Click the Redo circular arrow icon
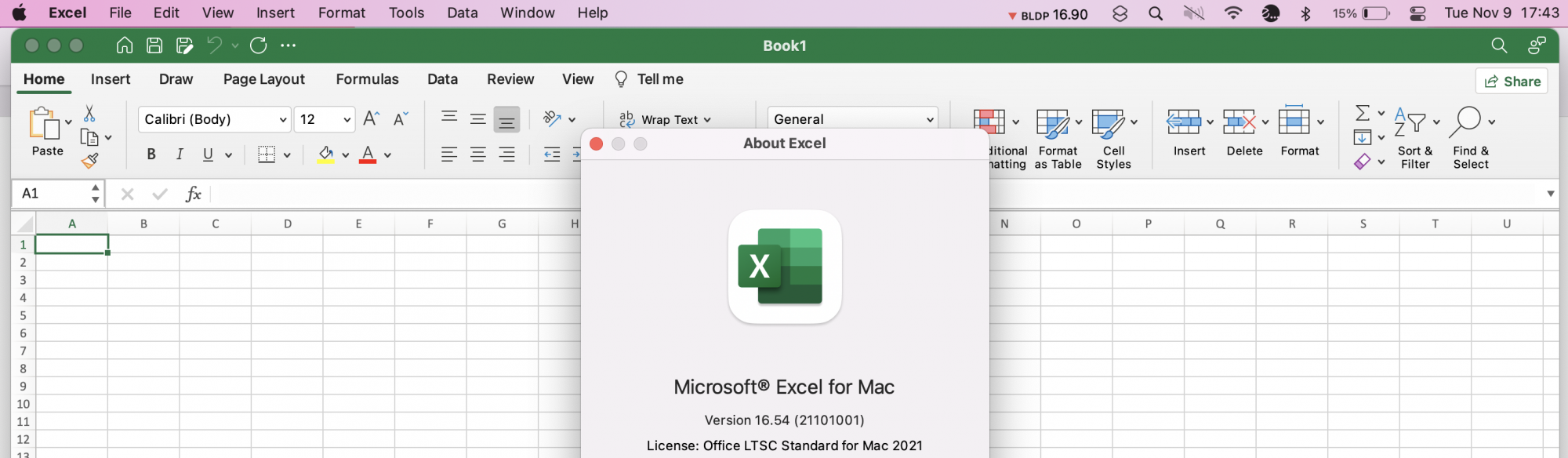This screenshot has height=458, width=1568. pyautogui.click(x=259, y=45)
